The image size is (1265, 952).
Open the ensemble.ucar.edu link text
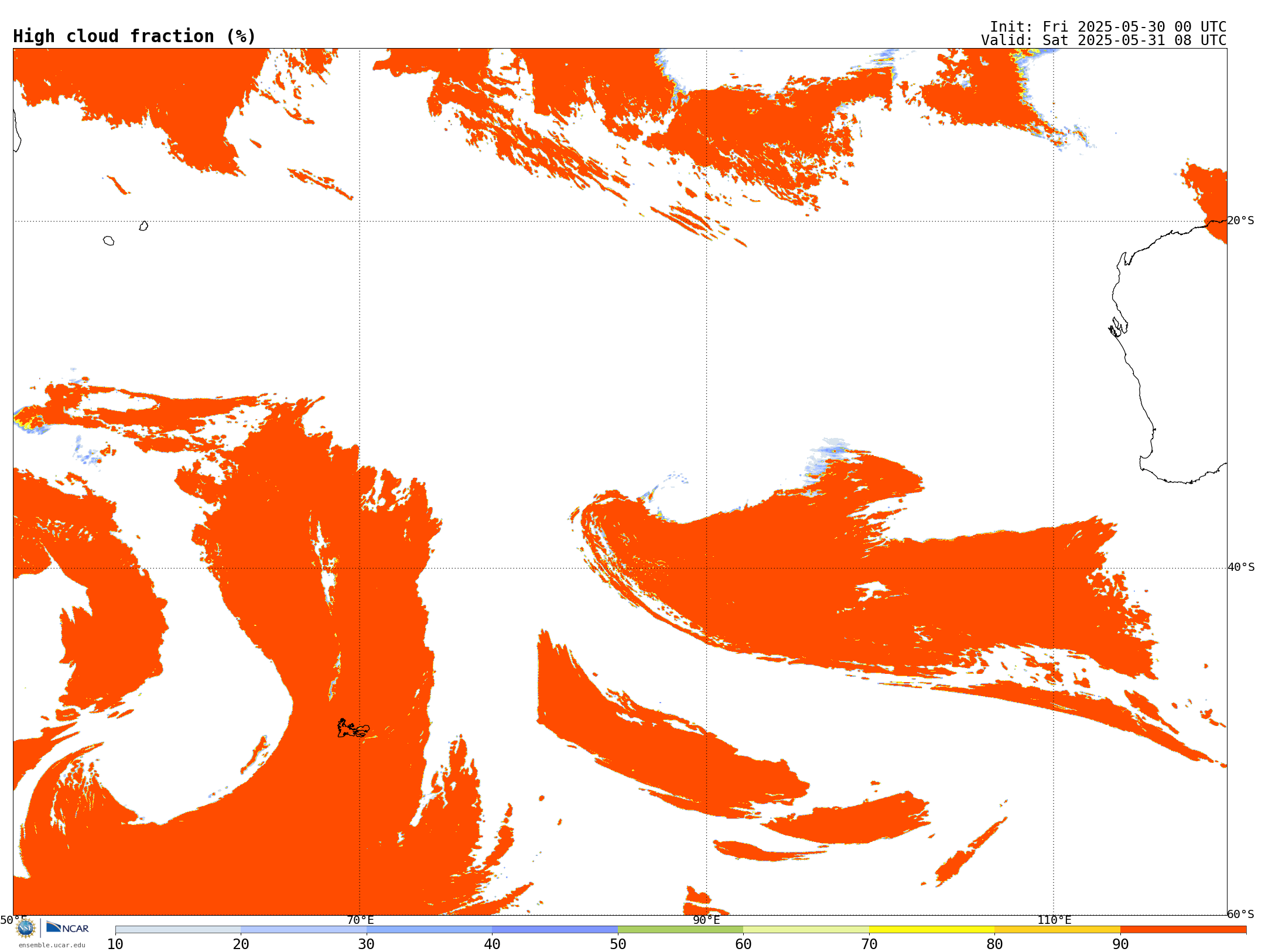[x=52, y=945]
